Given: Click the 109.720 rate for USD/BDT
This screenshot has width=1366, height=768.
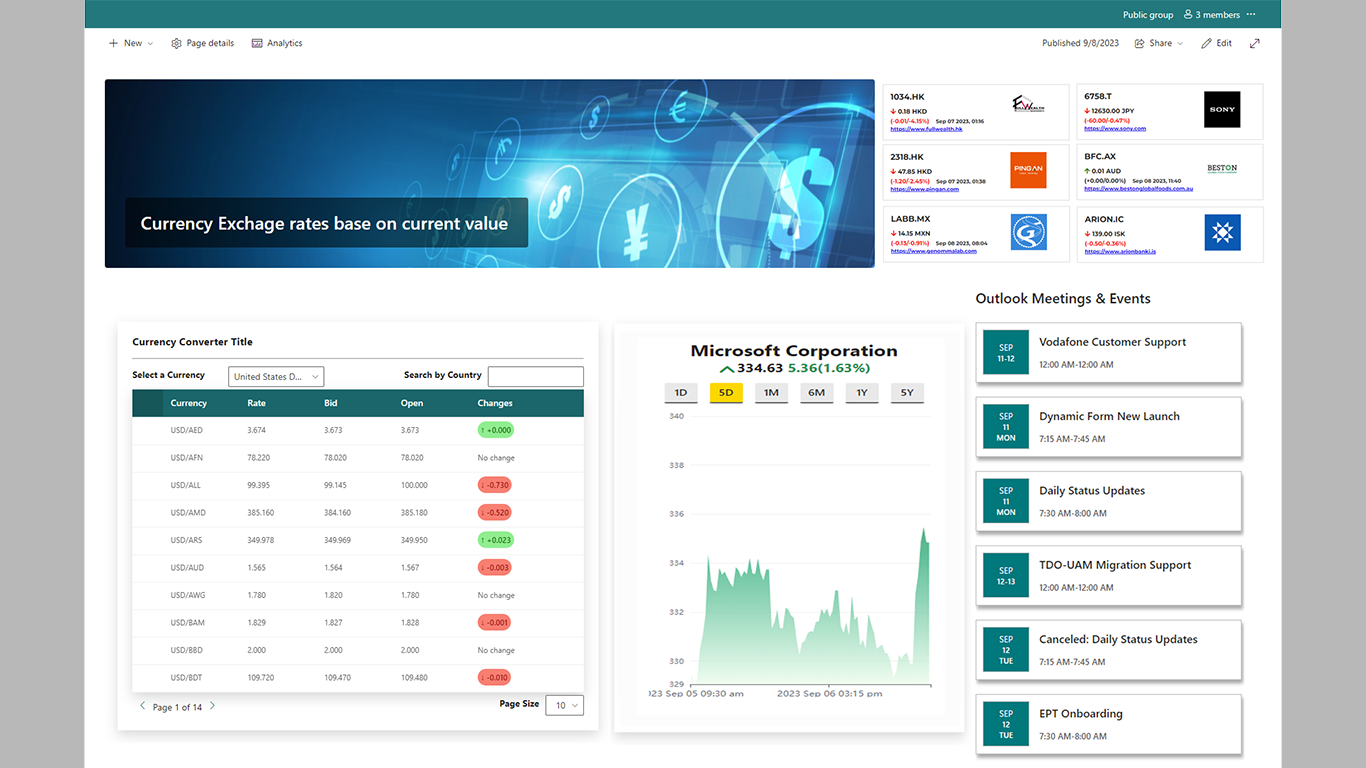Looking at the screenshot, I should (x=261, y=678).
